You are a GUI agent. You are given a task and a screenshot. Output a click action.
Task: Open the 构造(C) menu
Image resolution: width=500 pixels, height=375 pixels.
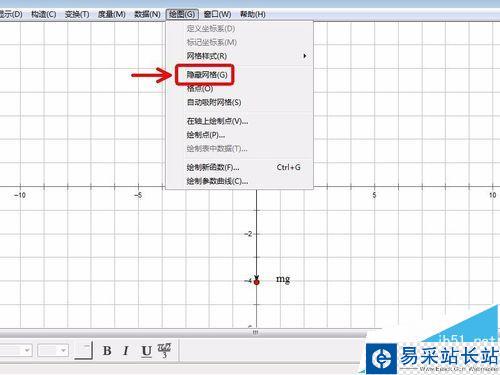[x=43, y=14]
